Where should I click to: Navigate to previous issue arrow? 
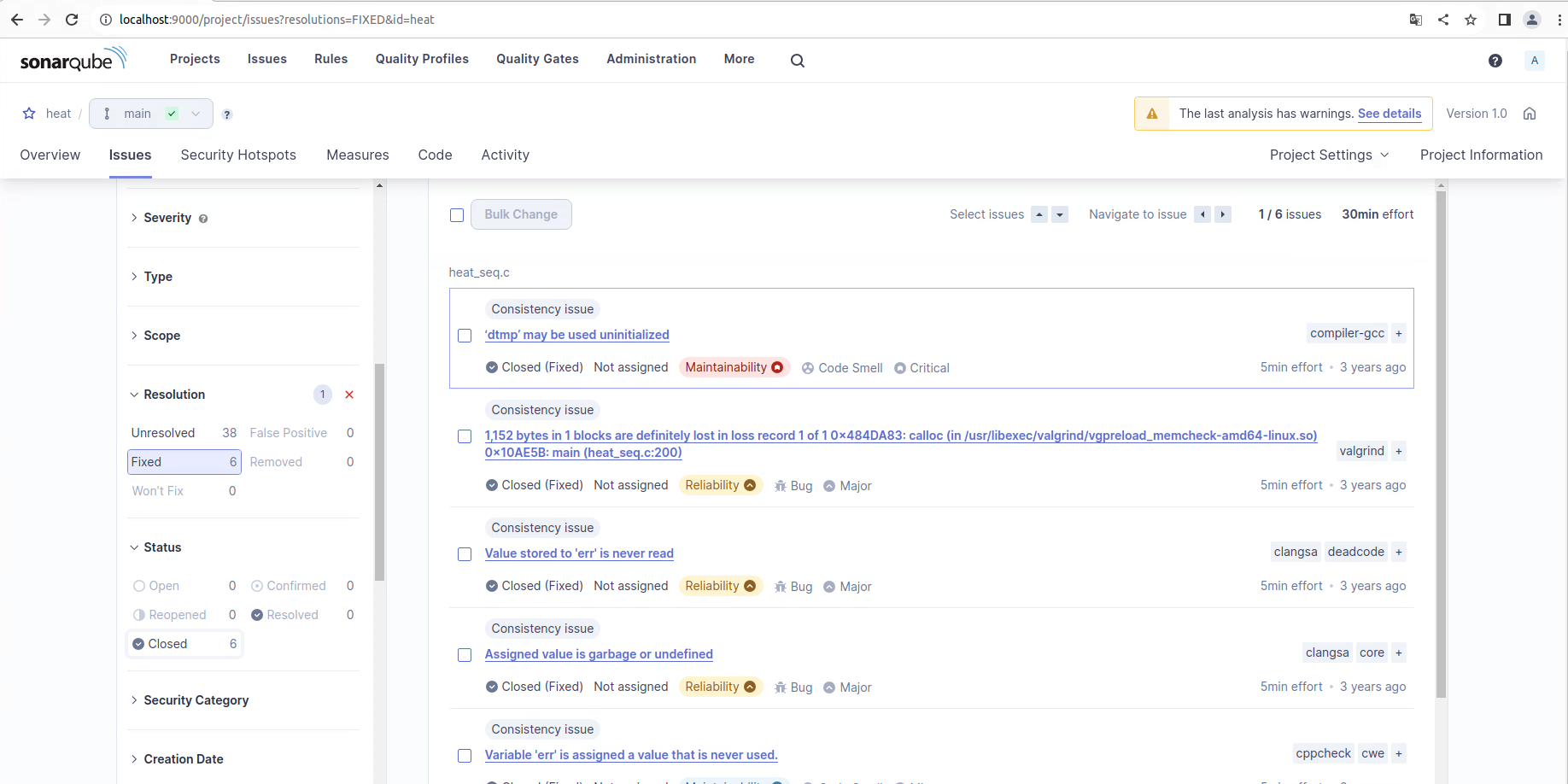[1202, 214]
